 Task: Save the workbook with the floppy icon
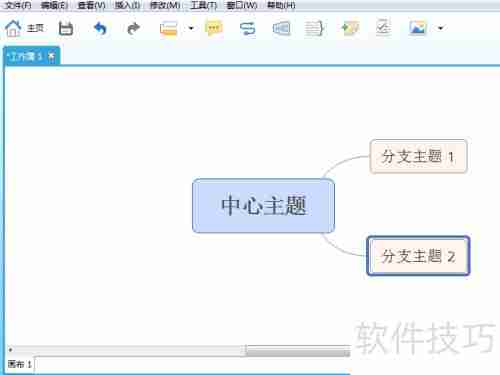(66, 28)
